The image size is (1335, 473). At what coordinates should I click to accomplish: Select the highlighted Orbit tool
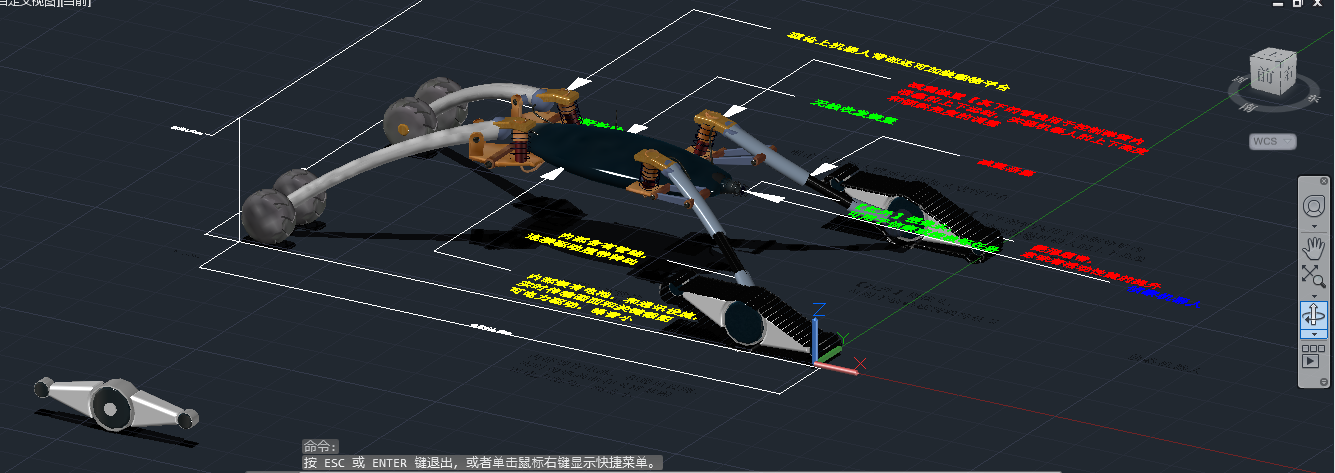[1313, 315]
